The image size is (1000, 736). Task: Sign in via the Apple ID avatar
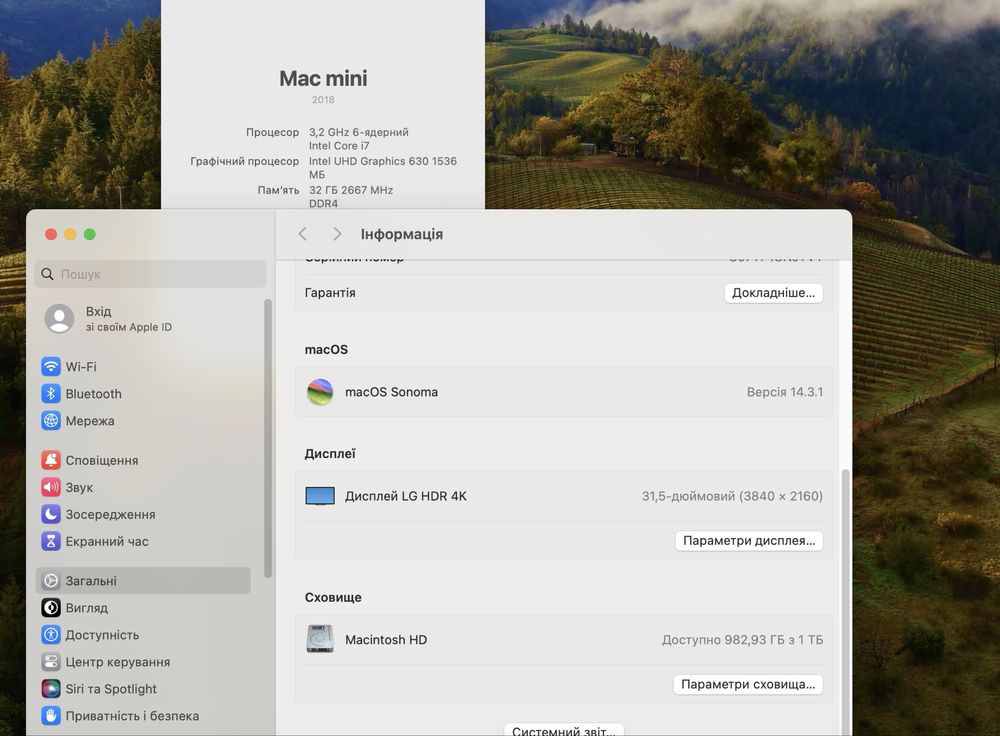coord(59,318)
